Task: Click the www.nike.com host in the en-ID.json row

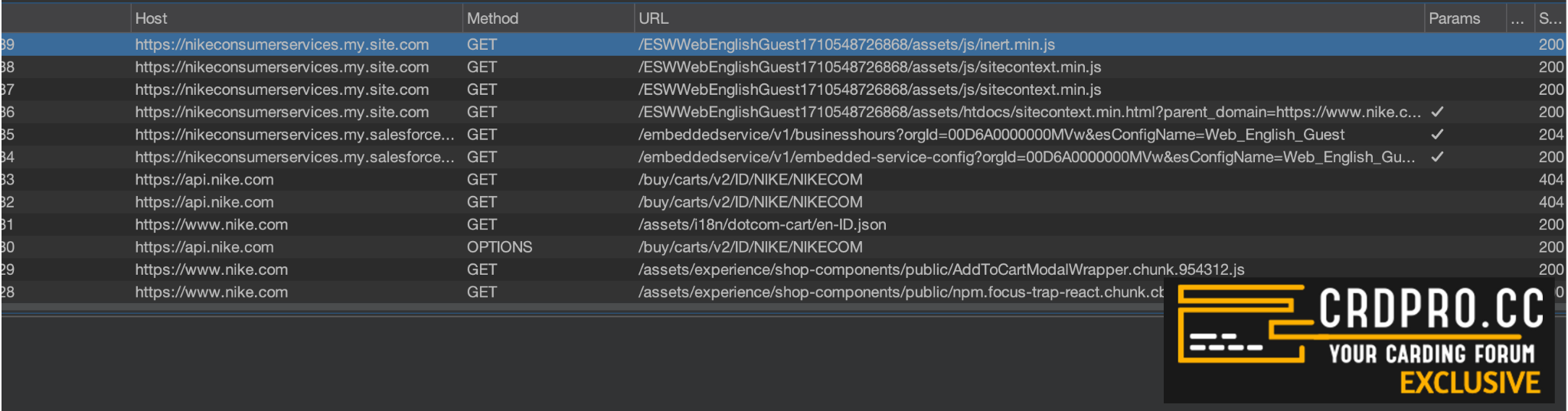Action: pos(211,224)
